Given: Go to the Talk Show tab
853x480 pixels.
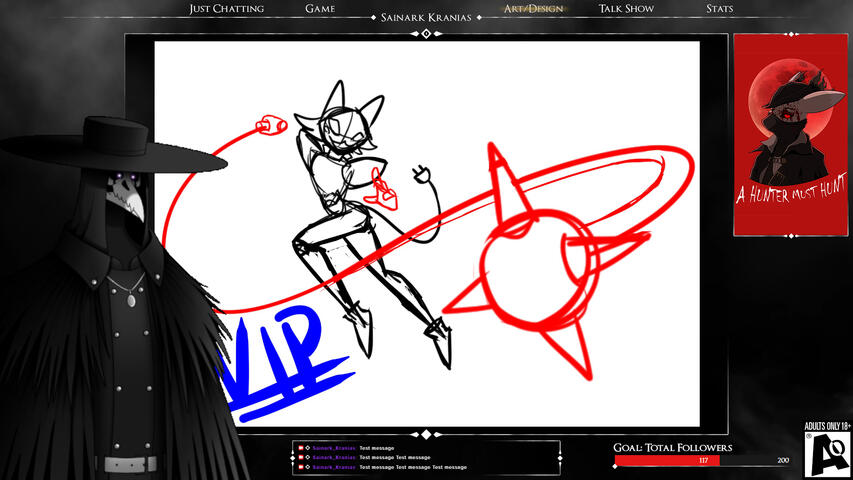Looking at the screenshot, I should point(626,9).
